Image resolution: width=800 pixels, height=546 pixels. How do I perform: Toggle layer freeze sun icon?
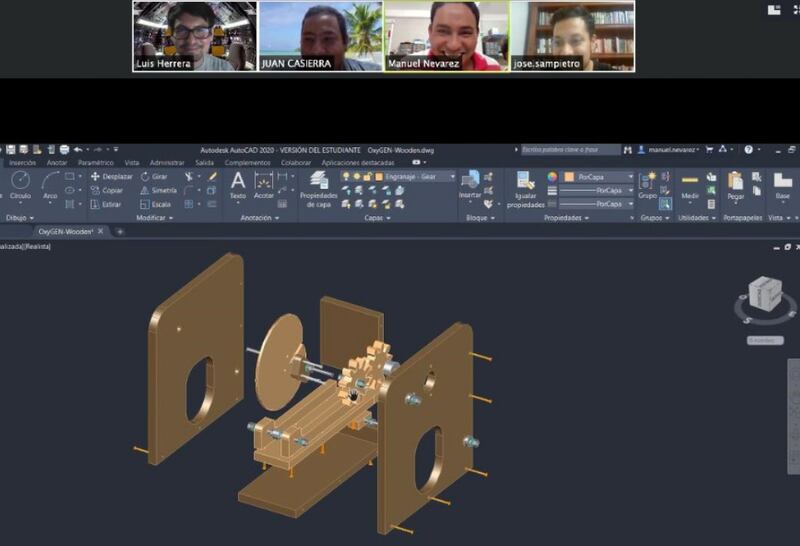(x=357, y=177)
